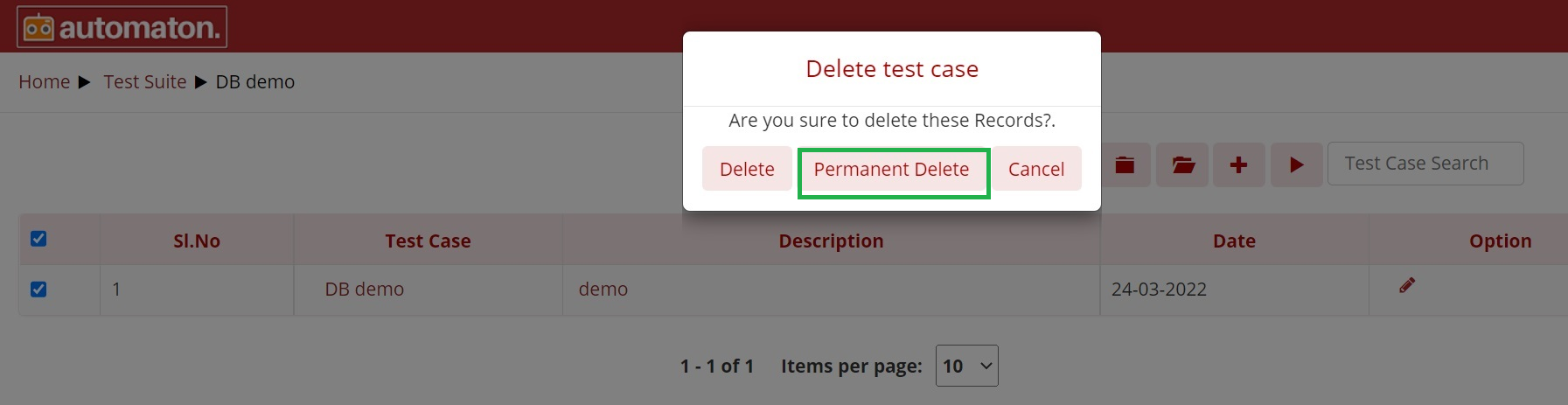The height and width of the screenshot is (405, 1568).
Task: Sort by the Sl.No column header
Action: point(197,241)
